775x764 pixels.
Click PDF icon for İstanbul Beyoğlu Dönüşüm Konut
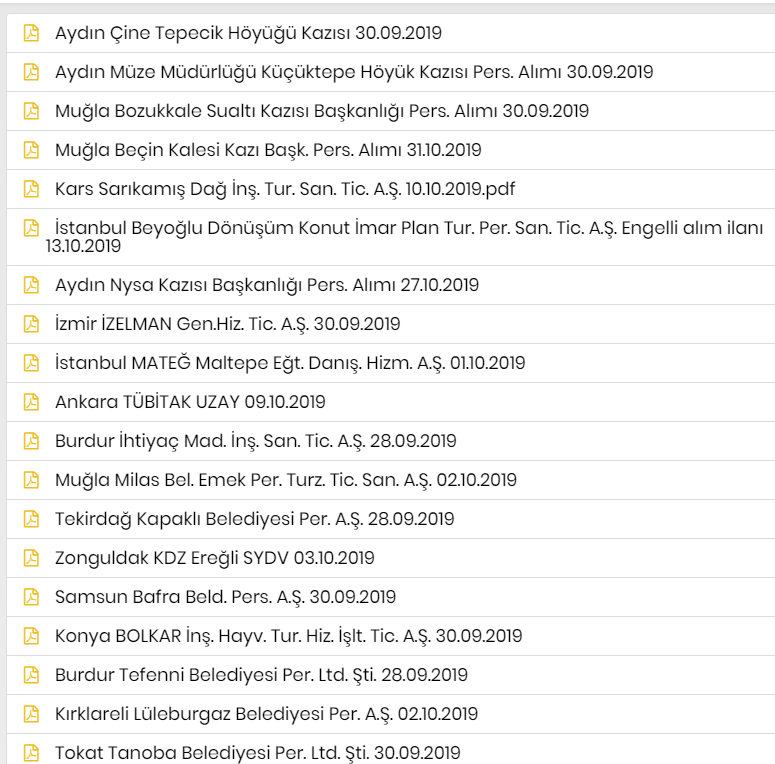coord(31,228)
